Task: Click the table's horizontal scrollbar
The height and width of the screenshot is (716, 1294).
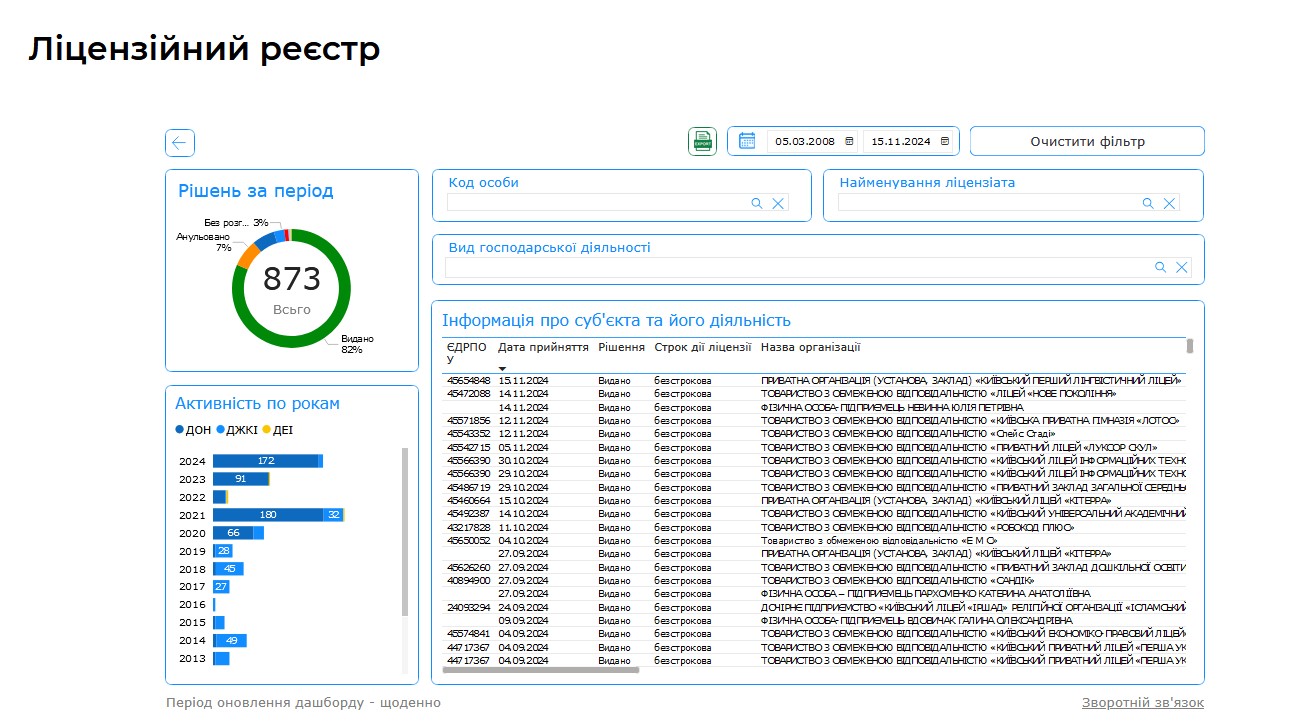Action: click(540, 670)
